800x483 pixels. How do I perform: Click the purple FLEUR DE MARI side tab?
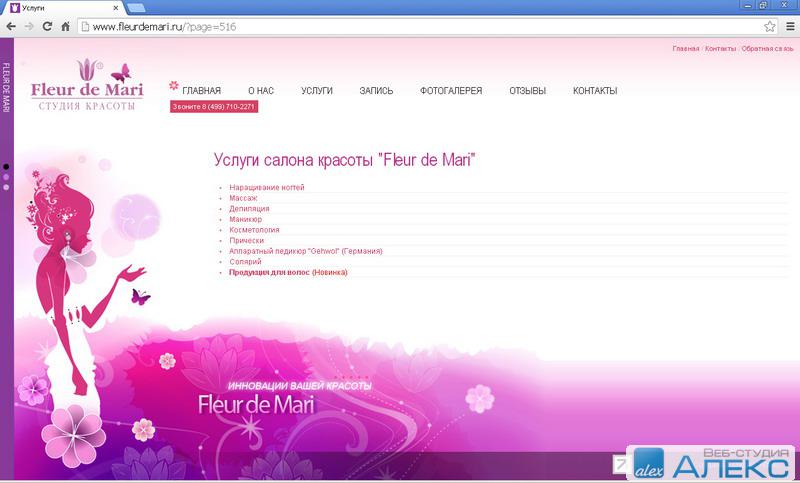(6, 88)
